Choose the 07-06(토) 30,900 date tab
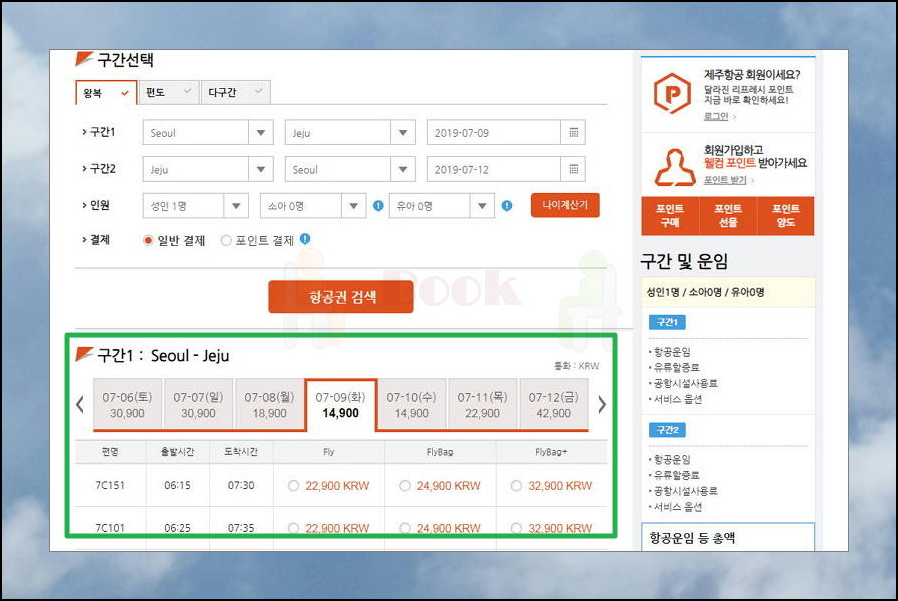Screen dimensions: 898x601 (127, 404)
